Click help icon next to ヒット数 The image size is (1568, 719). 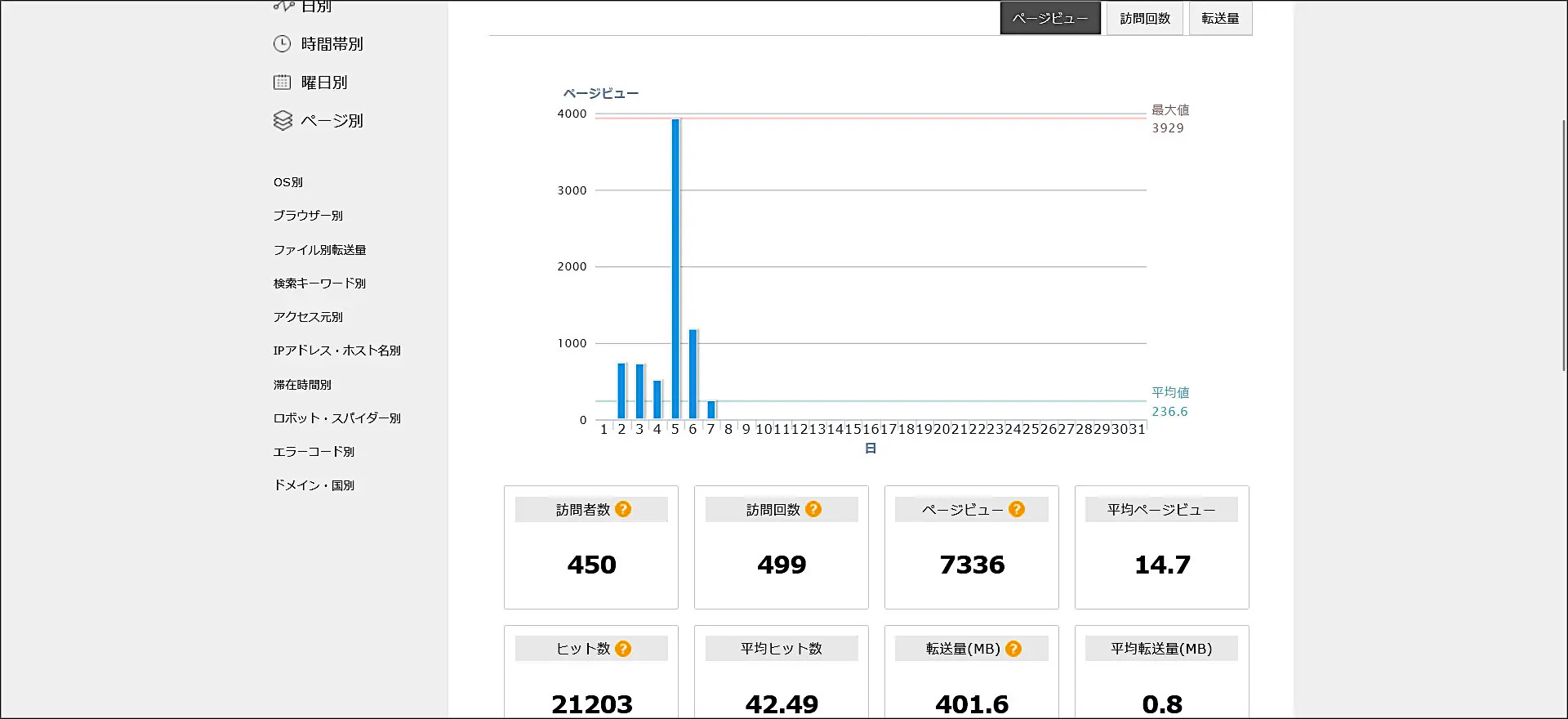pyautogui.click(x=623, y=649)
